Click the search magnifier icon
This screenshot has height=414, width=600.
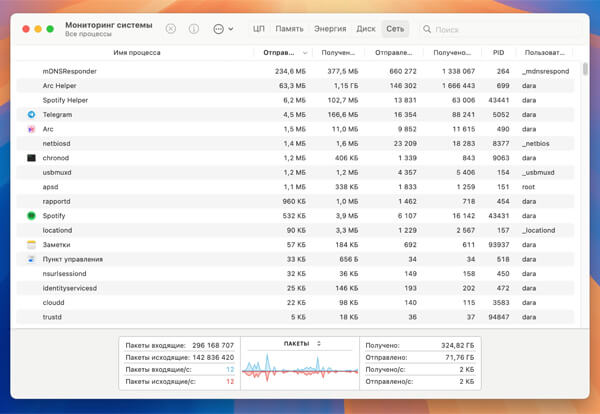click(427, 29)
